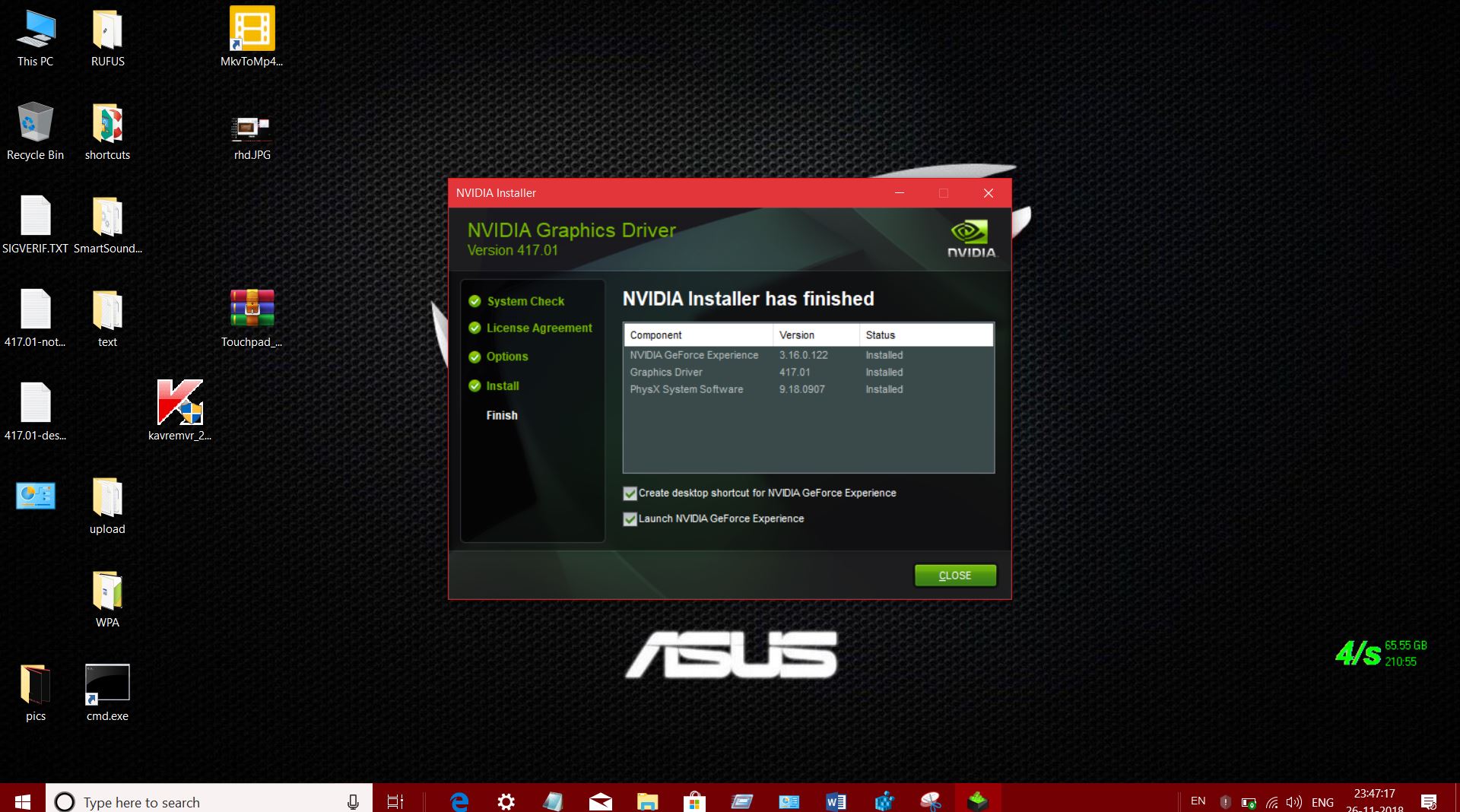Click the Version column header
The width and height of the screenshot is (1460, 812).
(x=816, y=335)
